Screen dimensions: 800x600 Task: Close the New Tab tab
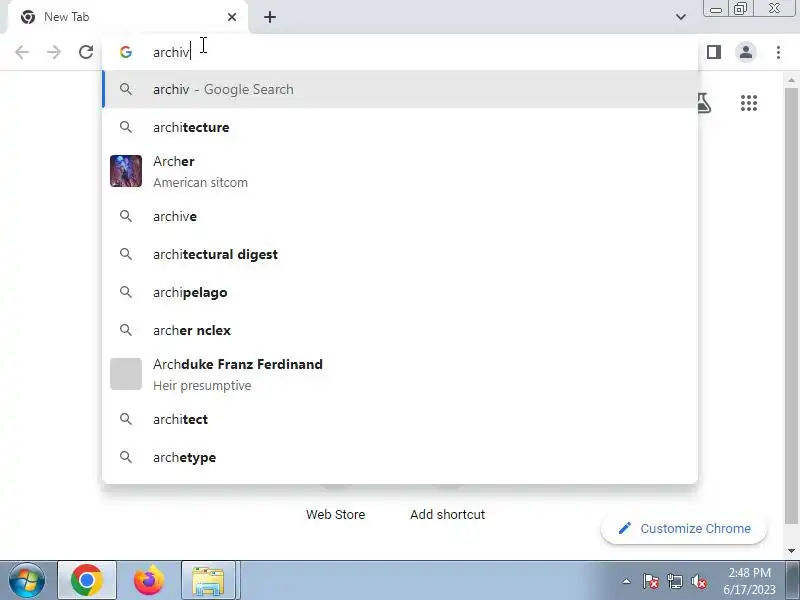point(232,17)
